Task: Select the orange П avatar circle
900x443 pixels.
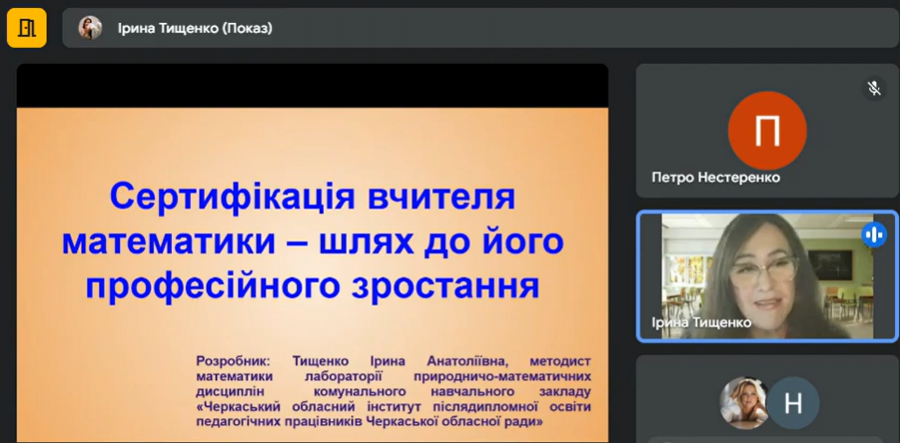Action: click(x=767, y=131)
